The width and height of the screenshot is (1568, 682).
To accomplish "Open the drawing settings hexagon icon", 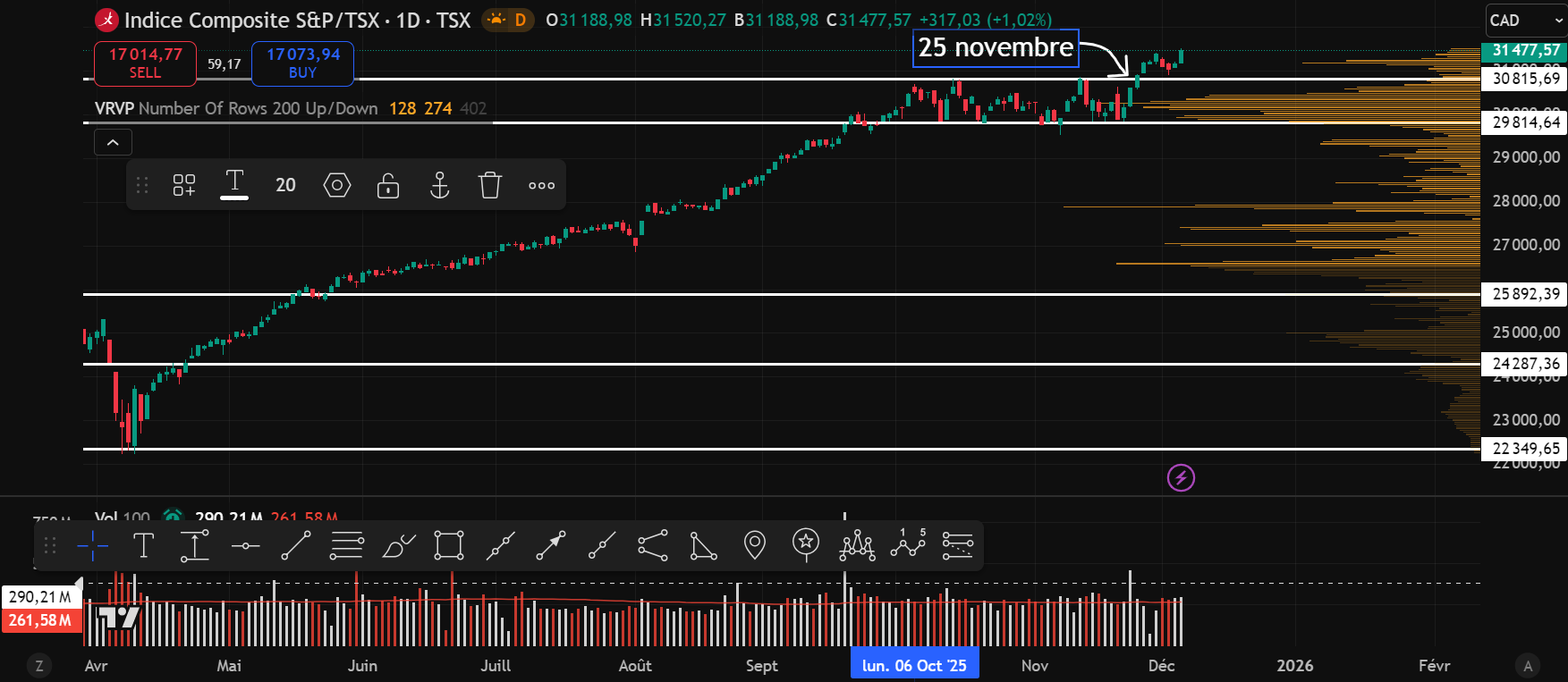I will [337, 185].
